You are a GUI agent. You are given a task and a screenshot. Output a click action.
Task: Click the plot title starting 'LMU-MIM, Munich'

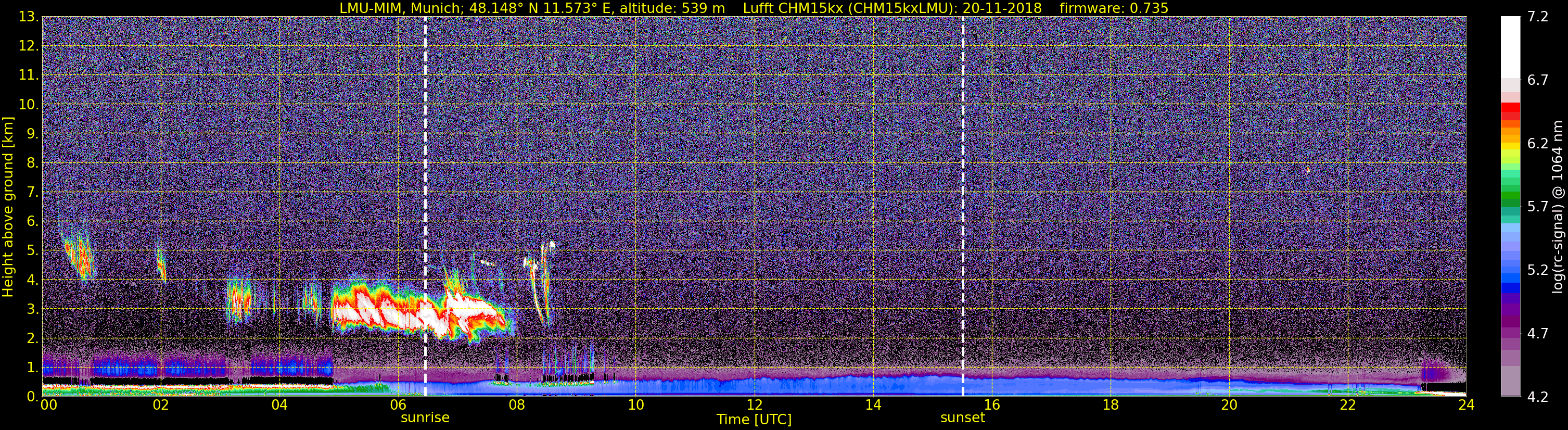pos(754,8)
